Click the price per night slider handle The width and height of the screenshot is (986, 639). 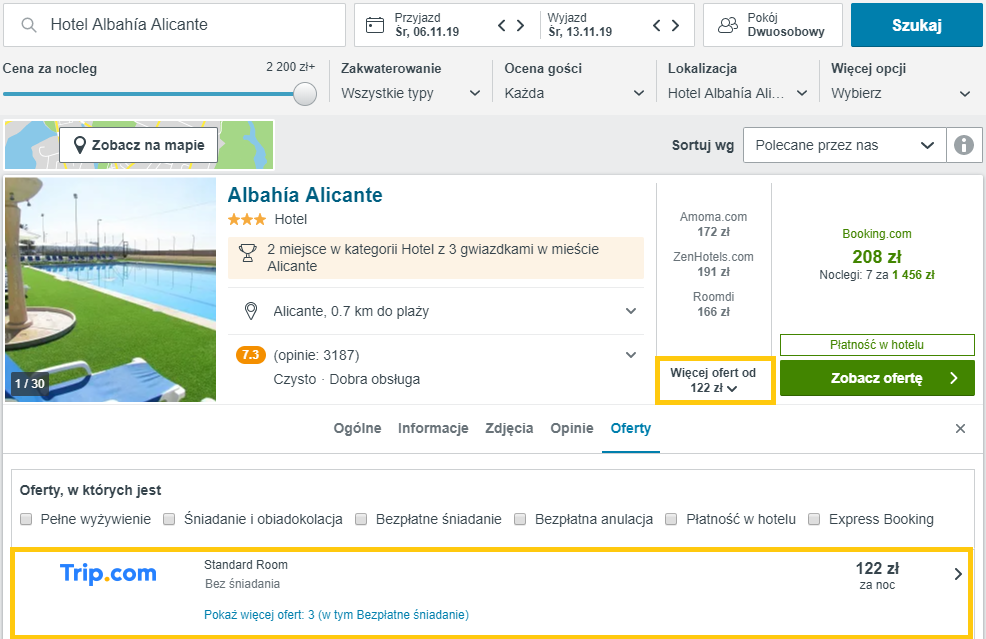tap(305, 94)
